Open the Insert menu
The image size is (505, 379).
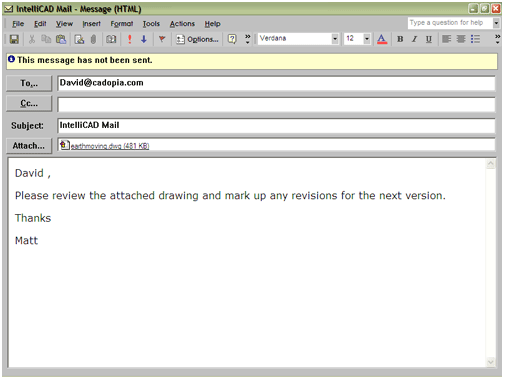point(91,24)
